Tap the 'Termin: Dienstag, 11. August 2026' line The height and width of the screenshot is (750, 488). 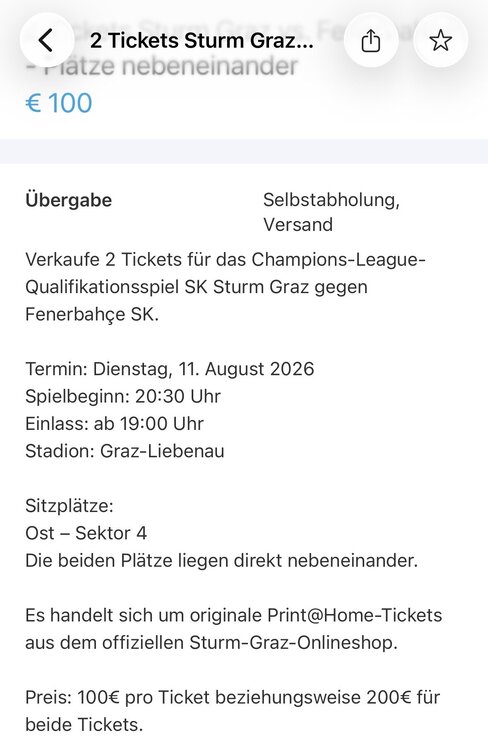[x=170, y=369]
